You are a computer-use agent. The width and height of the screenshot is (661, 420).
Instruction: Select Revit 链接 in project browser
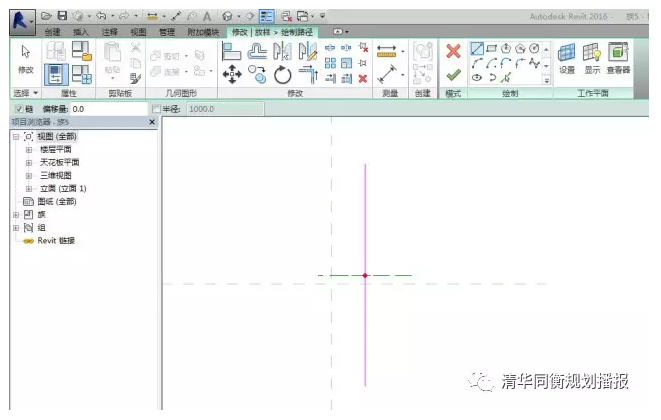coord(56,241)
